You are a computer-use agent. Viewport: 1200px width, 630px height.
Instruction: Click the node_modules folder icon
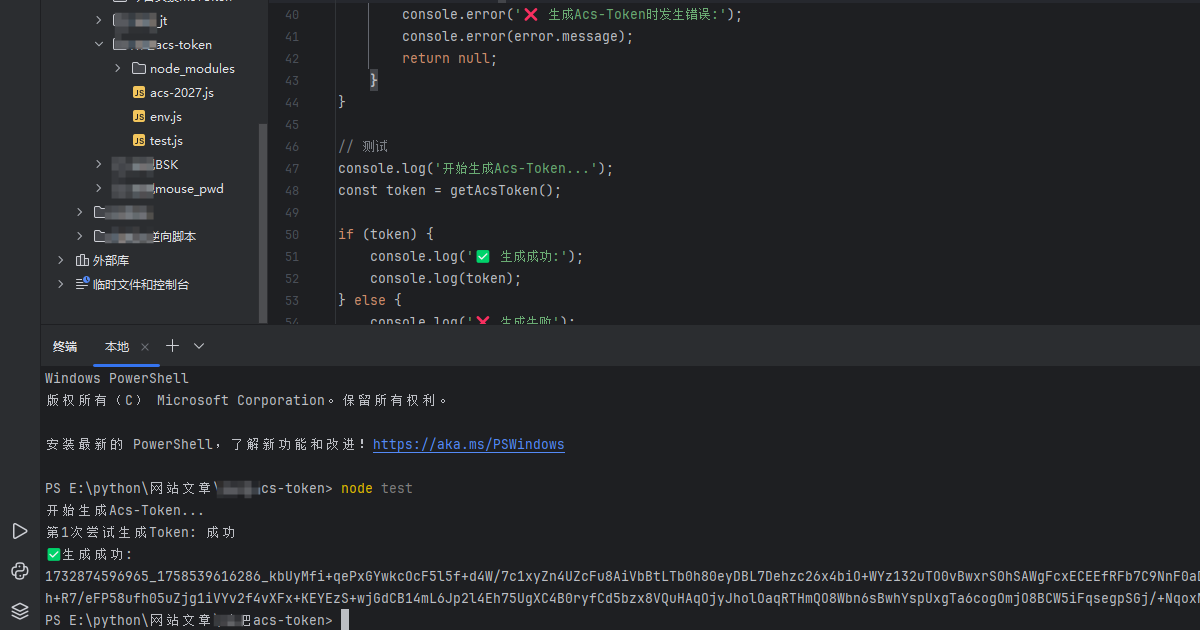click(x=139, y=68)
